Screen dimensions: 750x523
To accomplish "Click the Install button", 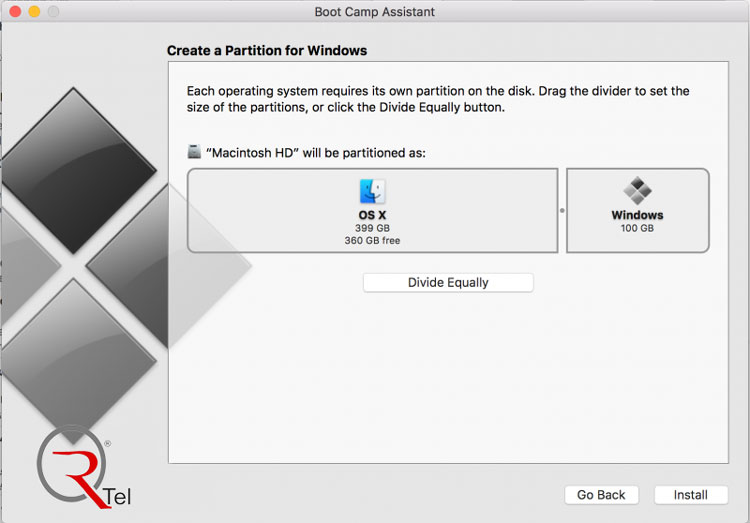I will coord(691,495).
